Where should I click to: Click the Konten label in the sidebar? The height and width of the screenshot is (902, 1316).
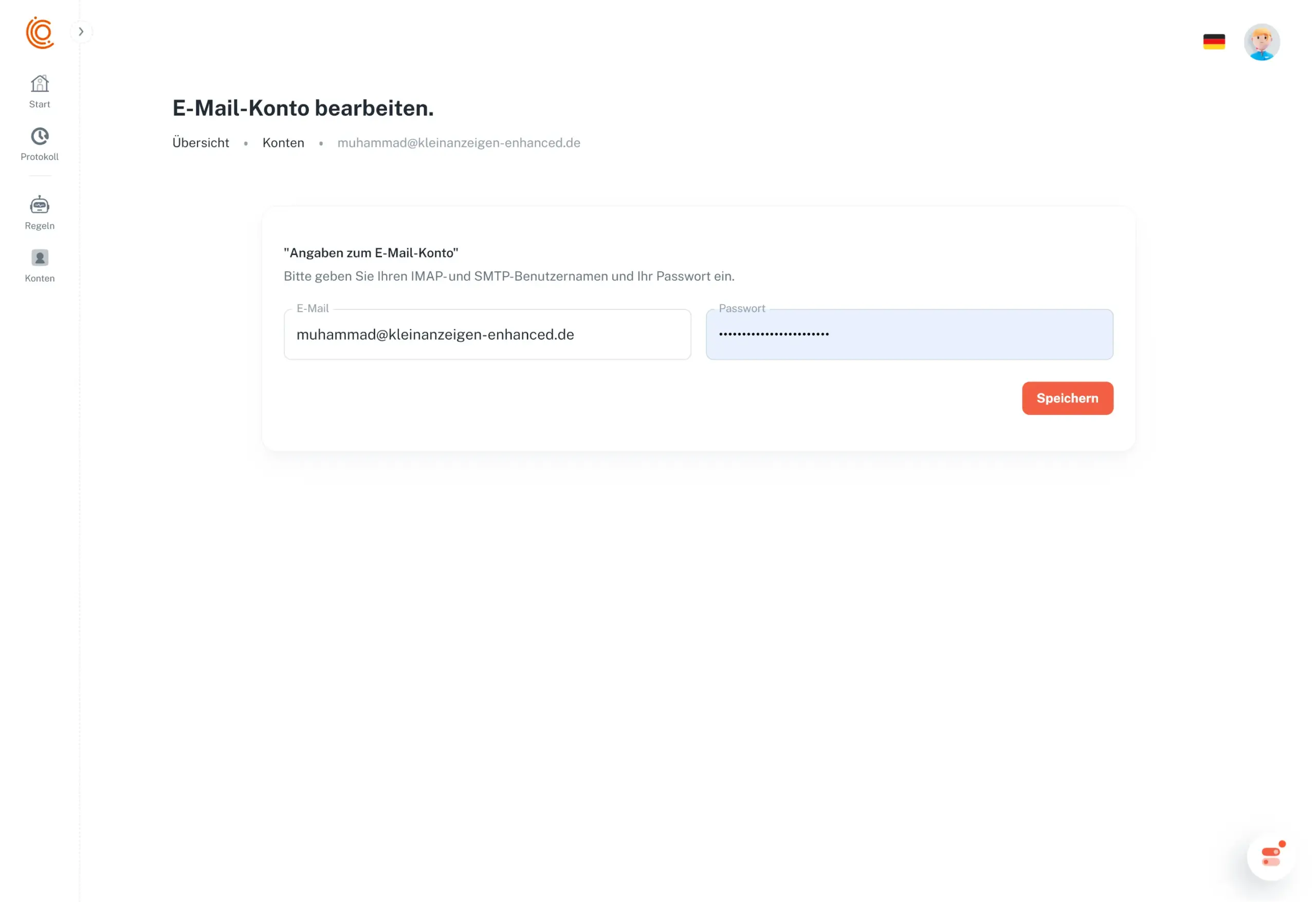[x=40, y=279]
